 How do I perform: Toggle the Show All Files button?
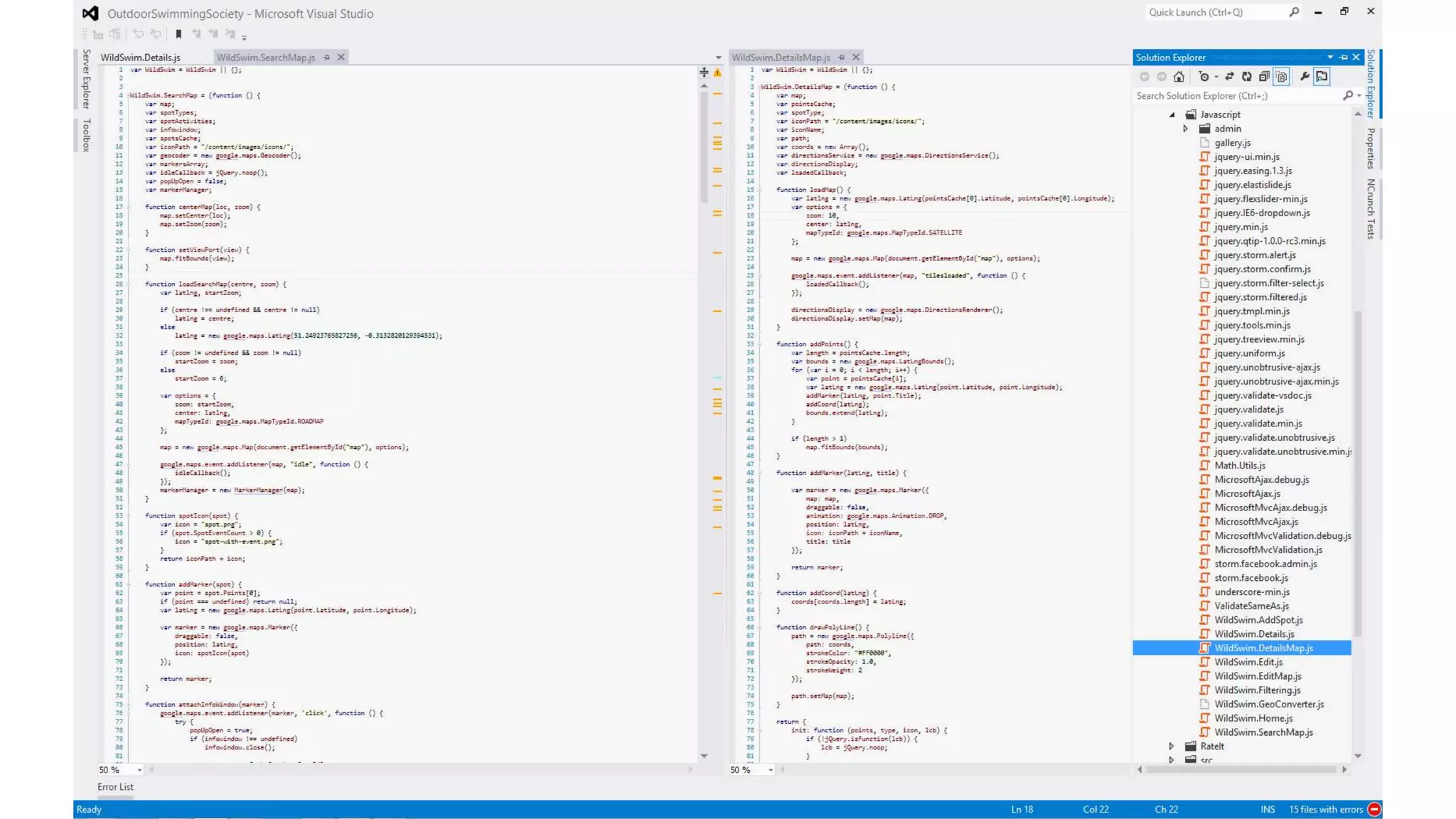pyautogui.click(x=1282, y=77)
